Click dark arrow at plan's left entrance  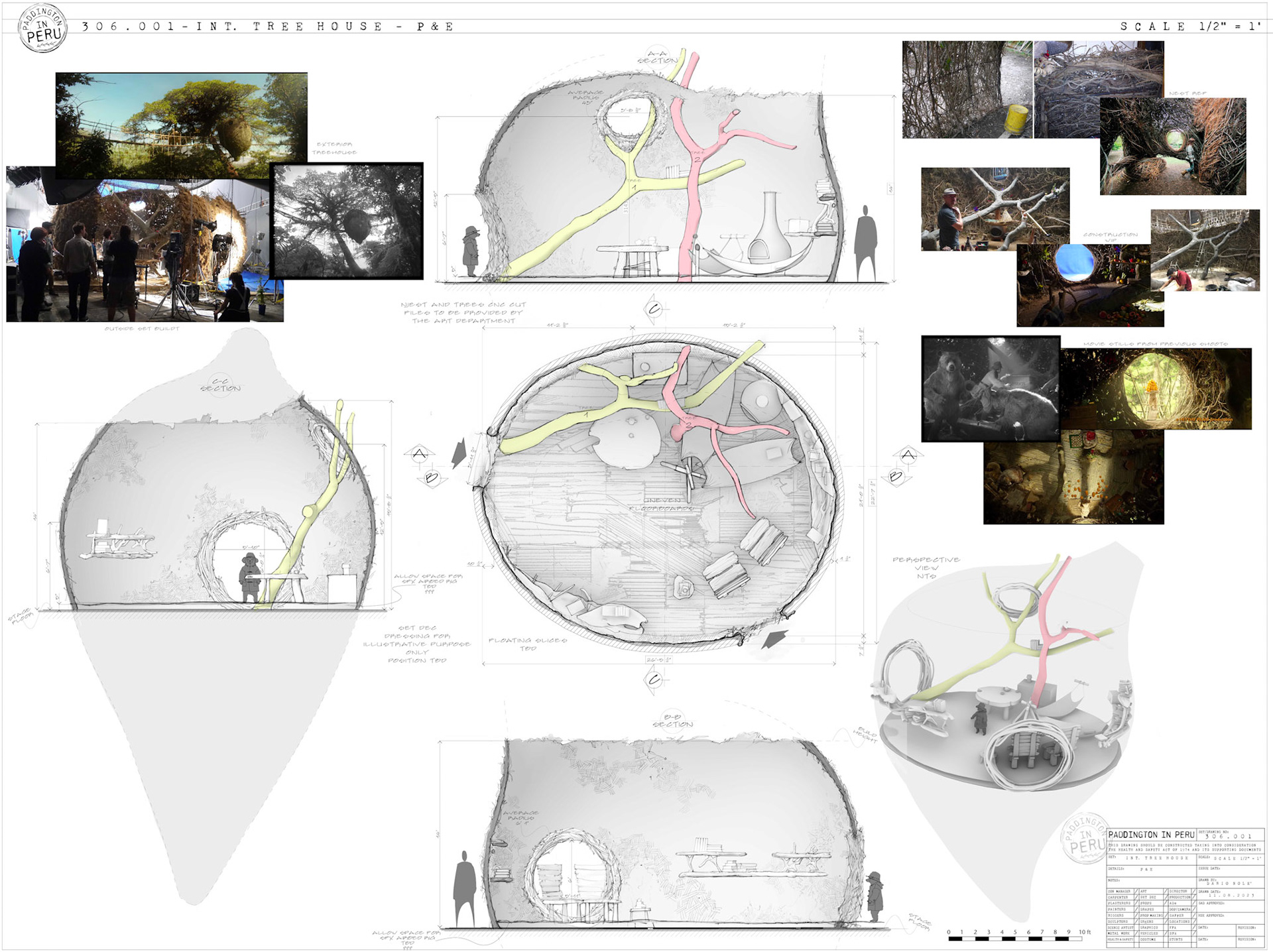click(459, 454)
